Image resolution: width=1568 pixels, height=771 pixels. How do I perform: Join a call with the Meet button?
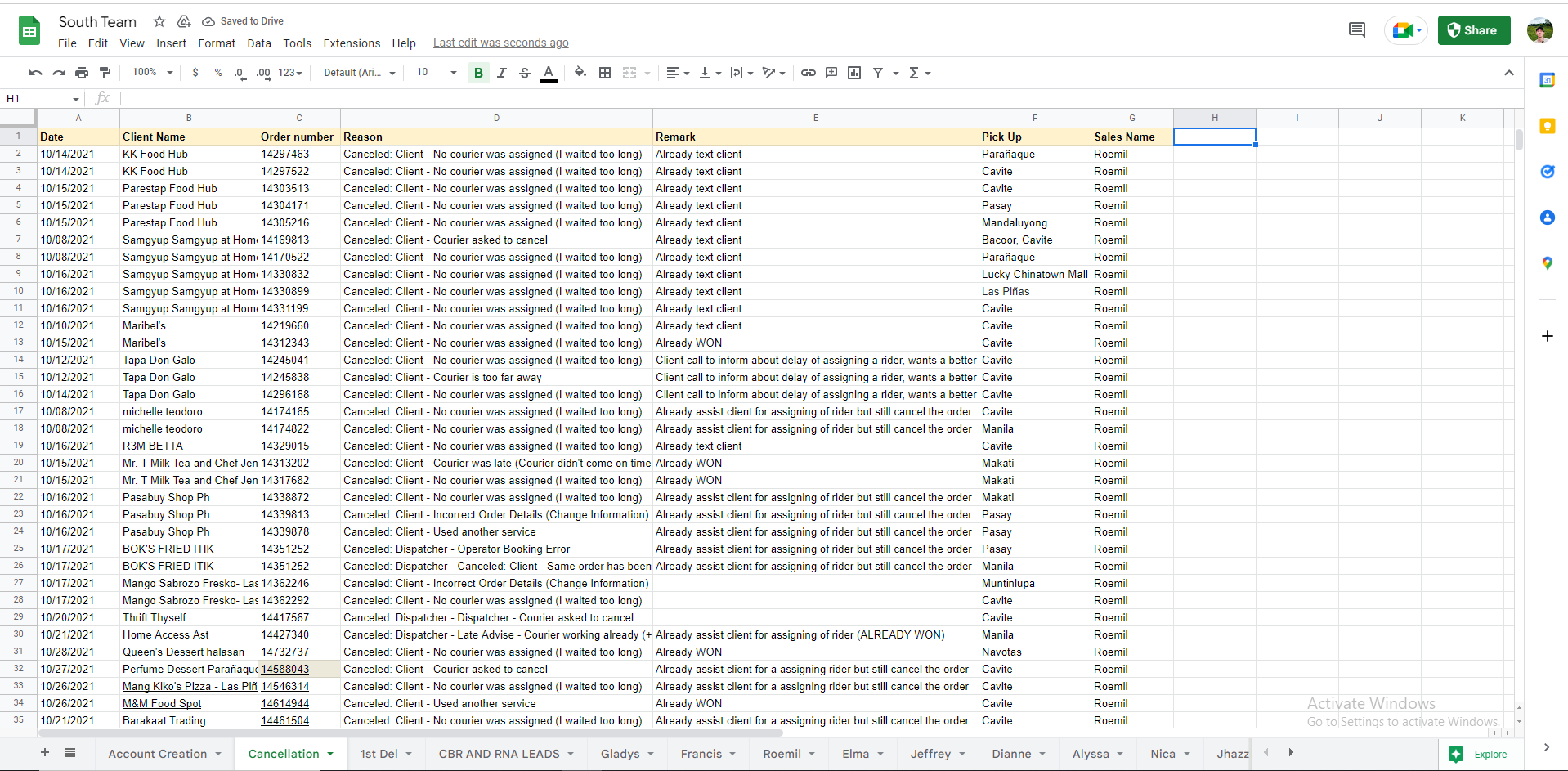tap(1406, 30)
